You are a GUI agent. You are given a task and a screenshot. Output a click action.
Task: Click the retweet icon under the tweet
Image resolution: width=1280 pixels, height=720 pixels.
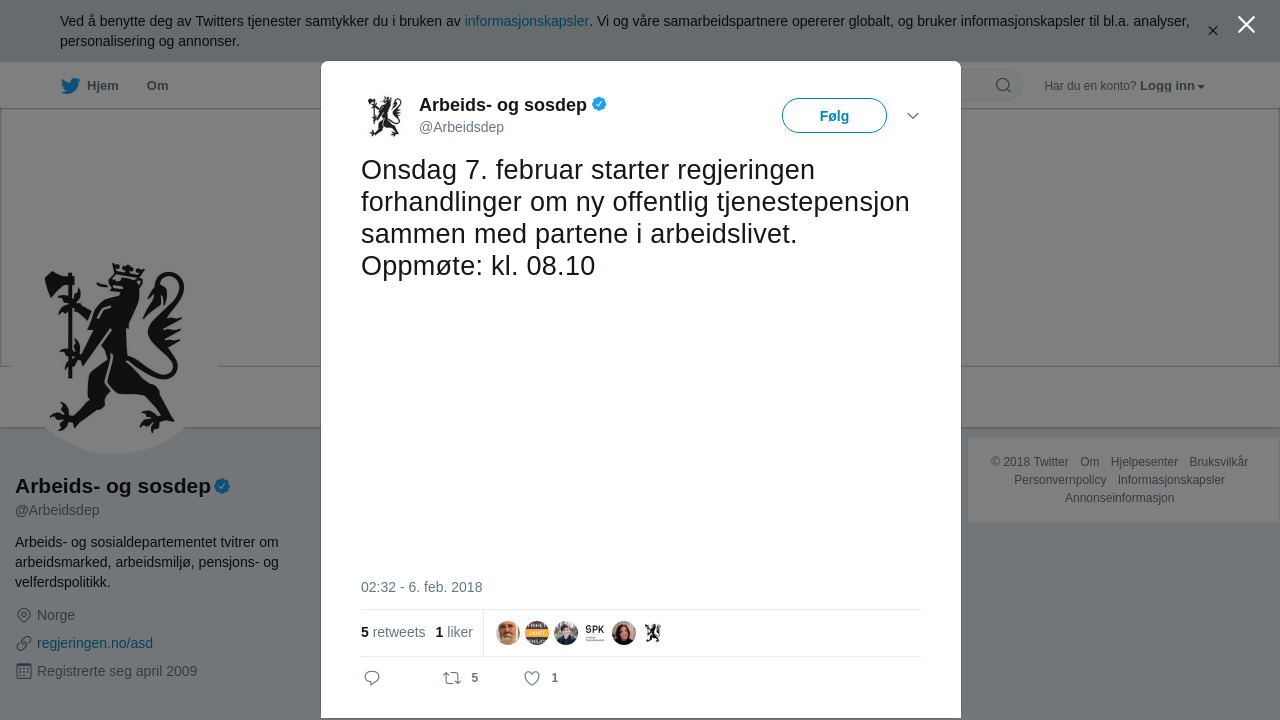452,678
